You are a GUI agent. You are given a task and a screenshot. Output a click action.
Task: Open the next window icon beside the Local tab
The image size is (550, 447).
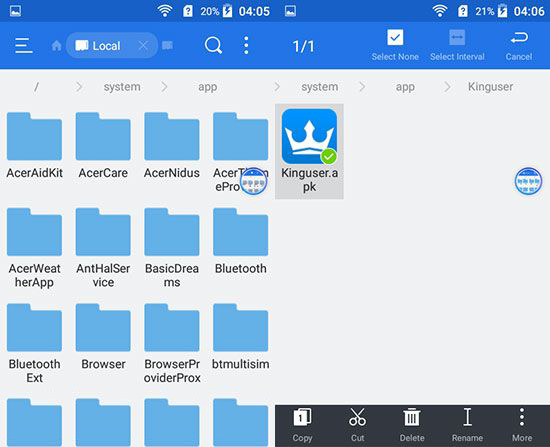[168, 46]
